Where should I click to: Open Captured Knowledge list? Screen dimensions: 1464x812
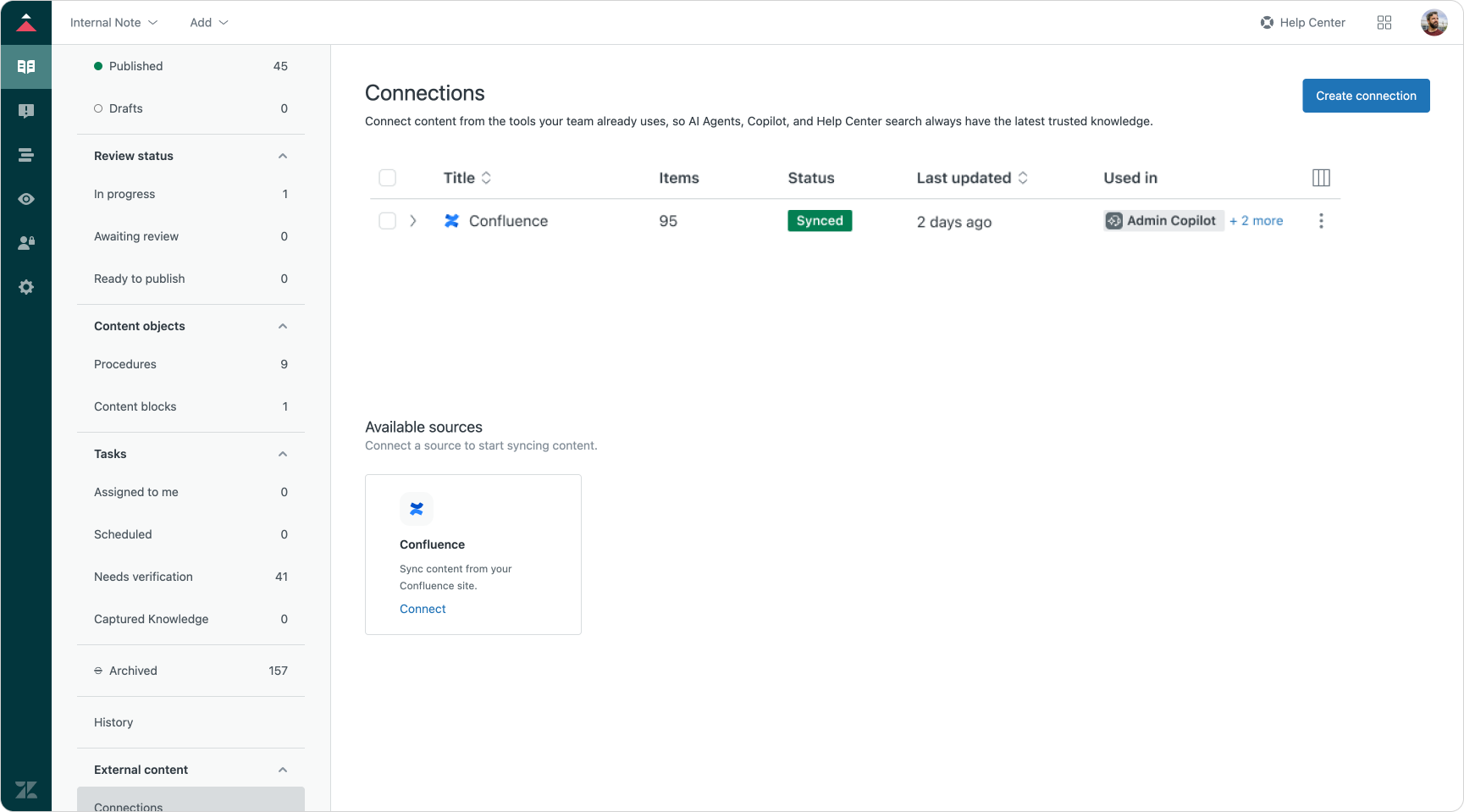point(191,619)
